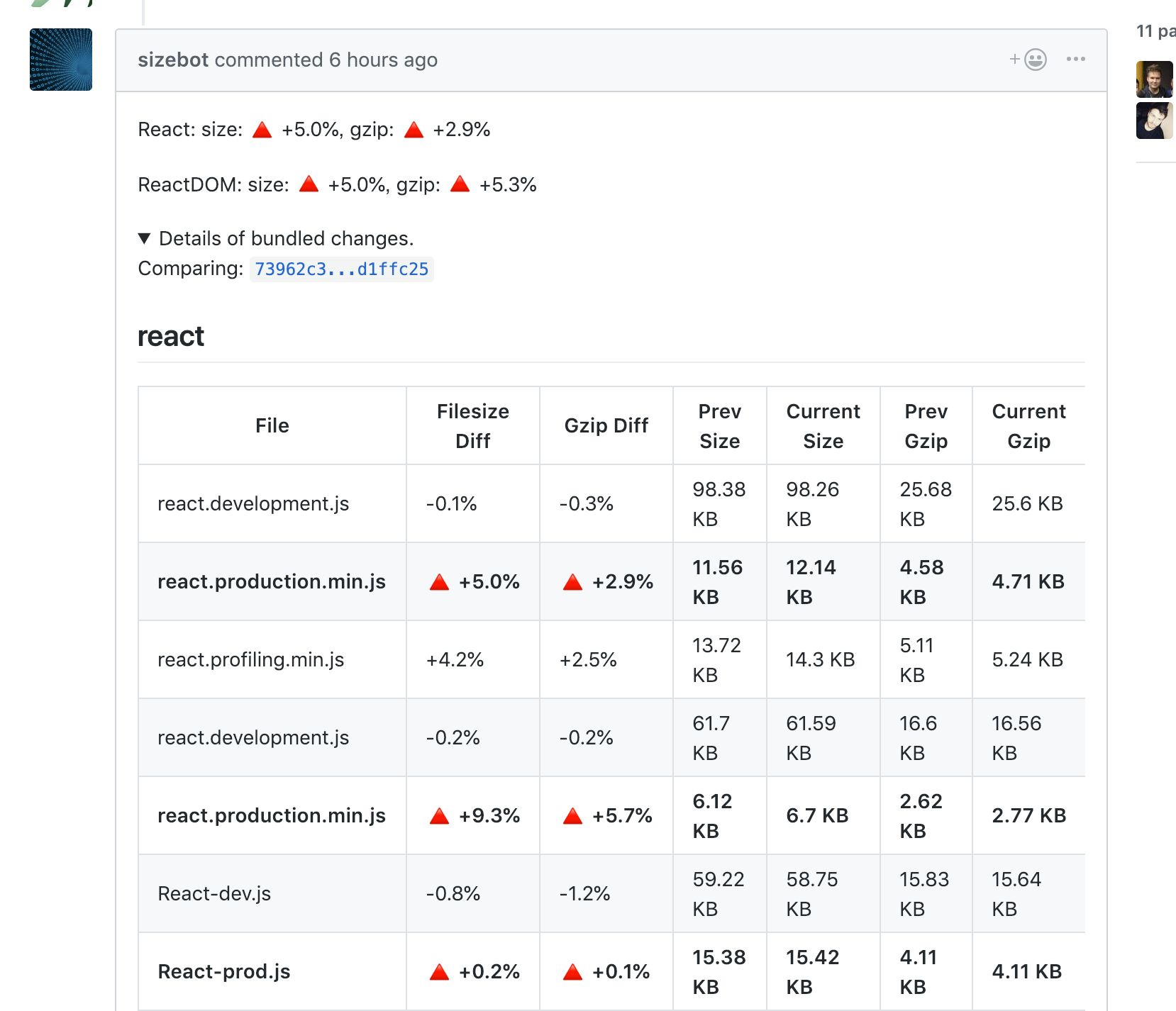This screenshot has height=1011, width=1176.
Task: Select the Prev Size column header
Action: coord(720,425)
